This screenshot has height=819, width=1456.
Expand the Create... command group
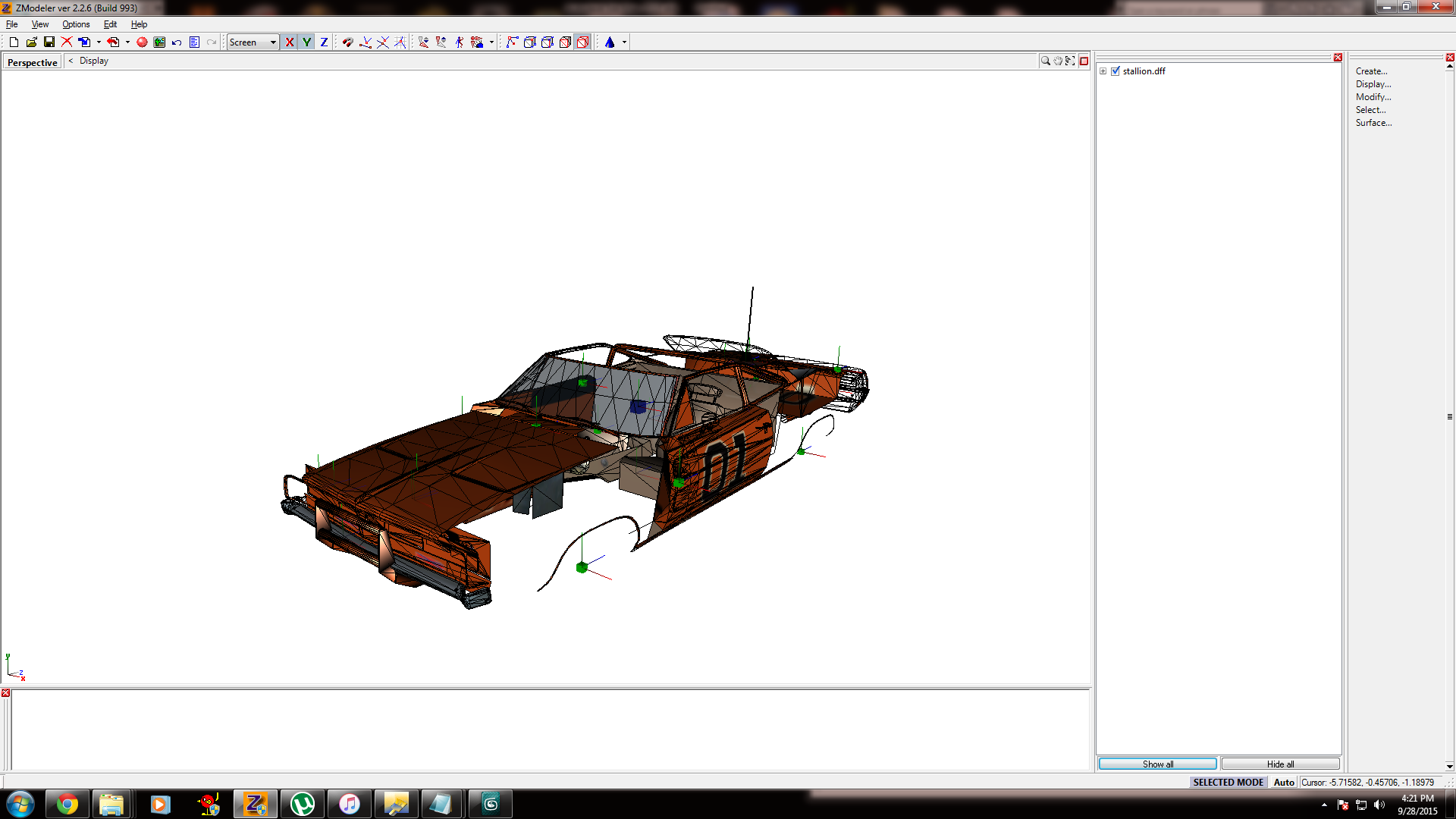[x=1371, y=71]
